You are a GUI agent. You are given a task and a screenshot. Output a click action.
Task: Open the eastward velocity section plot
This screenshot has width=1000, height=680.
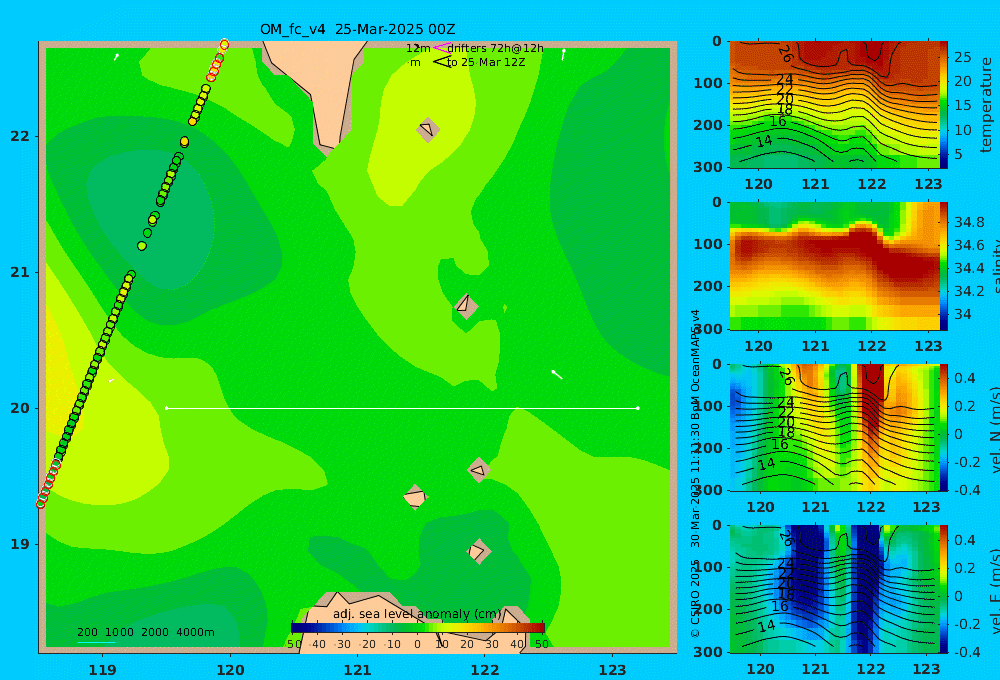(834, 589)
